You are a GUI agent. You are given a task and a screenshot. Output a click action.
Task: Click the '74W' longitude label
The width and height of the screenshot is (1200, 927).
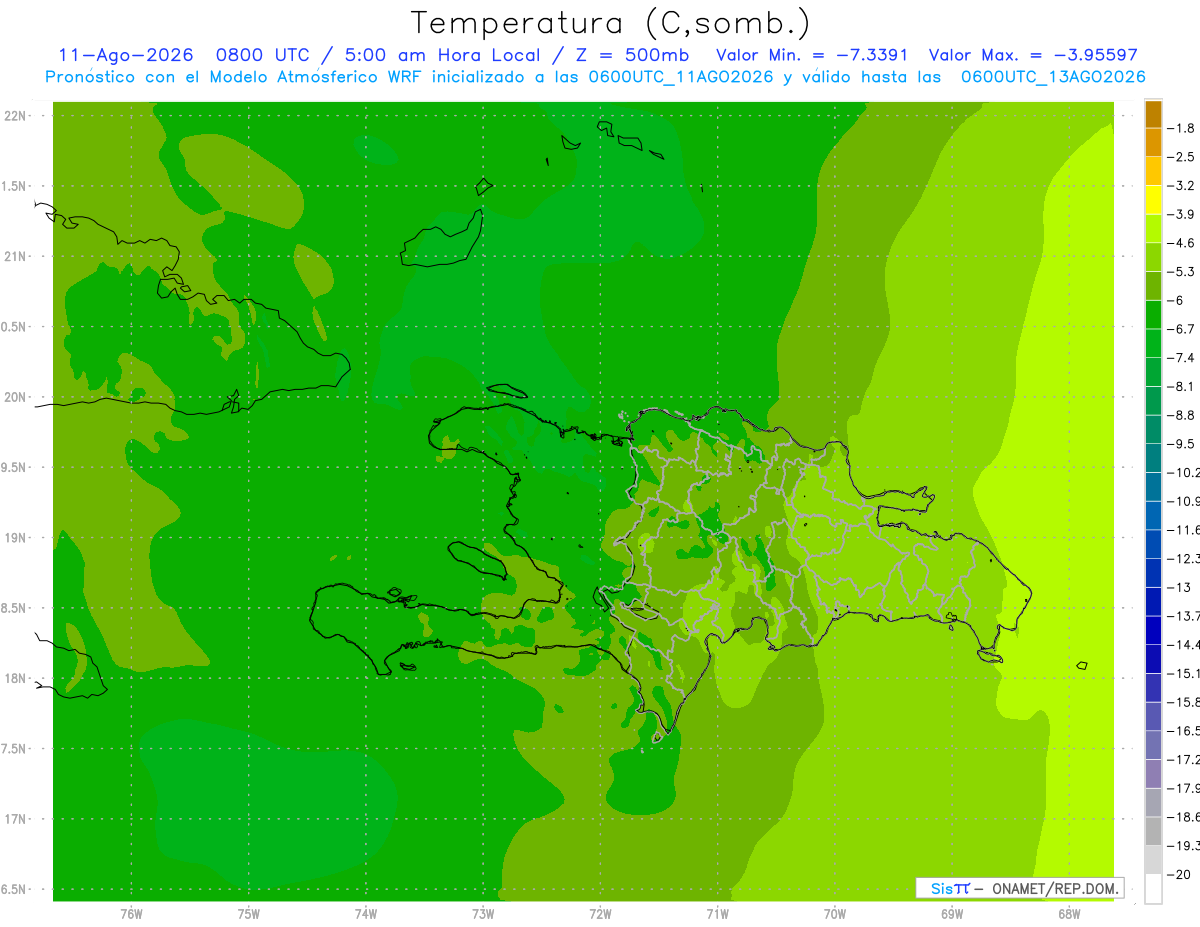click(x=366, y=914)
